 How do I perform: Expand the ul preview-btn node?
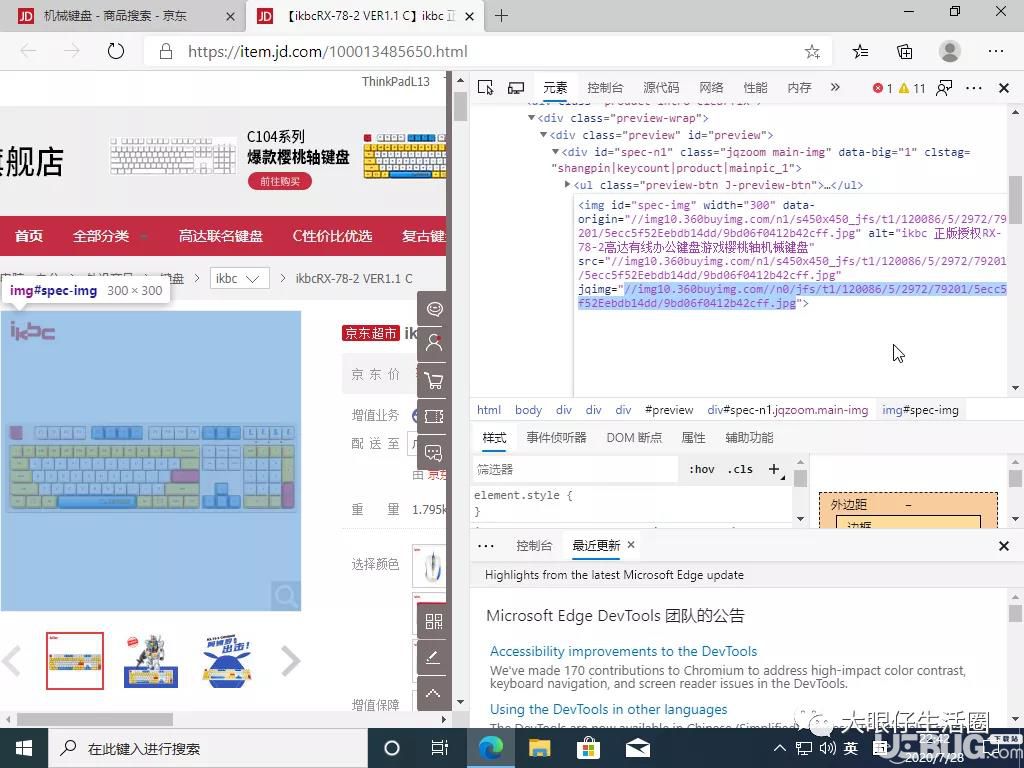568,185
